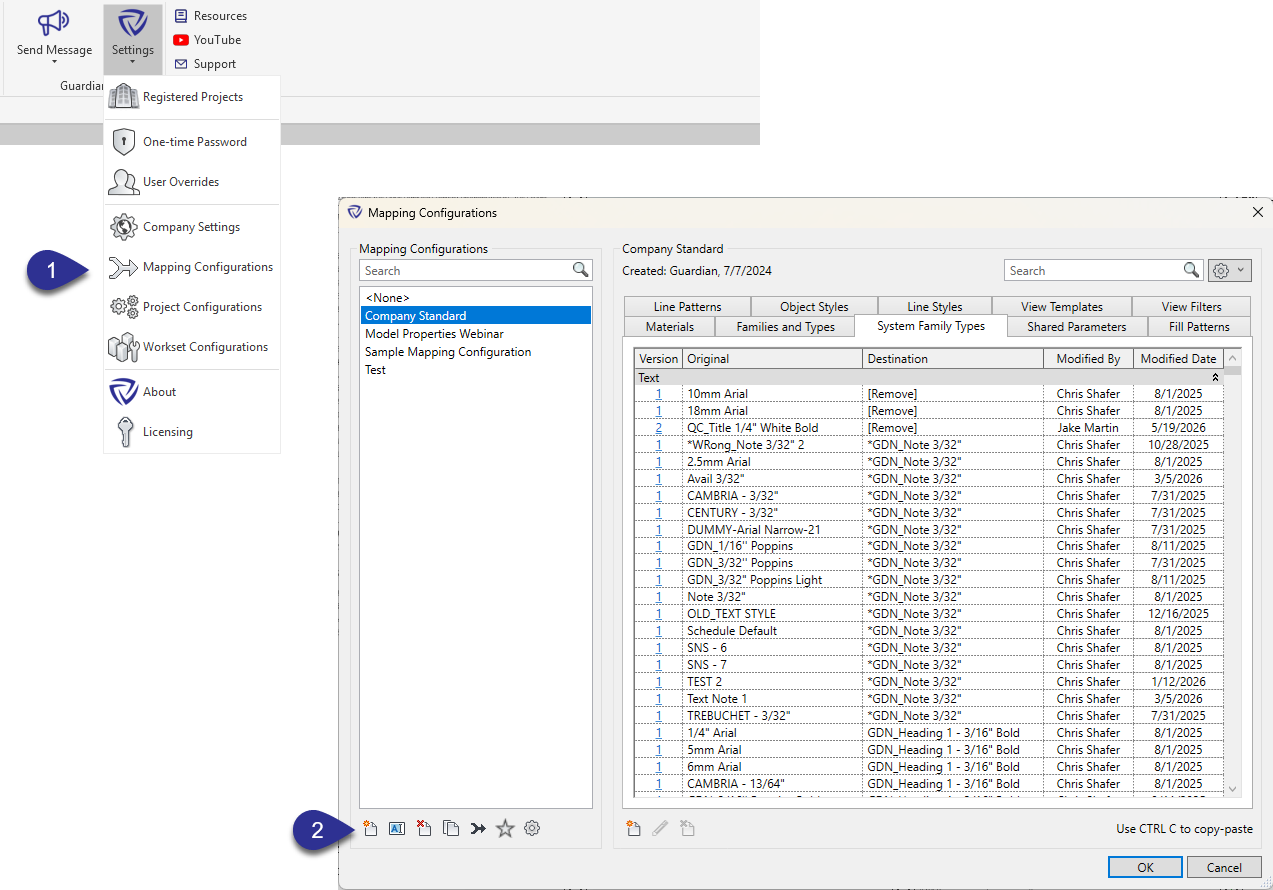1273x890 pixels.
Task: Click the Registered Projects building icon
Action: [x=123, y=97]
